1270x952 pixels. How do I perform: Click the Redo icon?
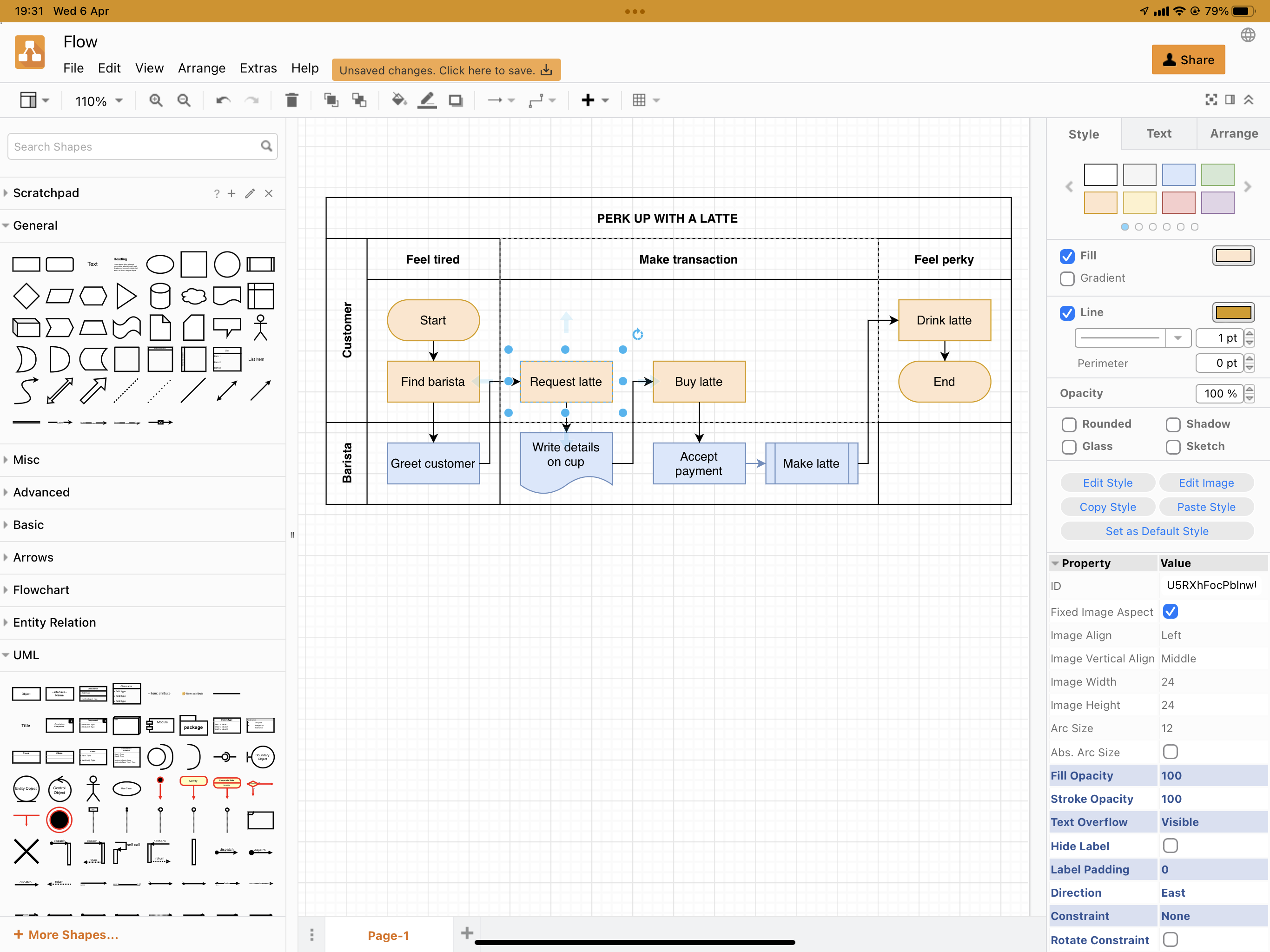coord(251,100)
